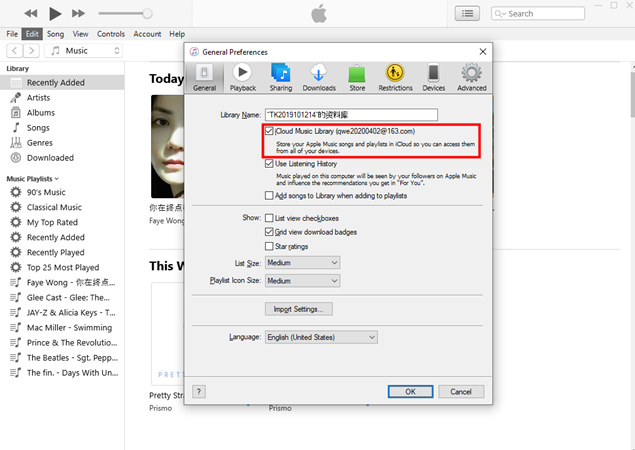The image size is (635, 450).
Task: Open the Store preferences tab
Action: point(357,78)
